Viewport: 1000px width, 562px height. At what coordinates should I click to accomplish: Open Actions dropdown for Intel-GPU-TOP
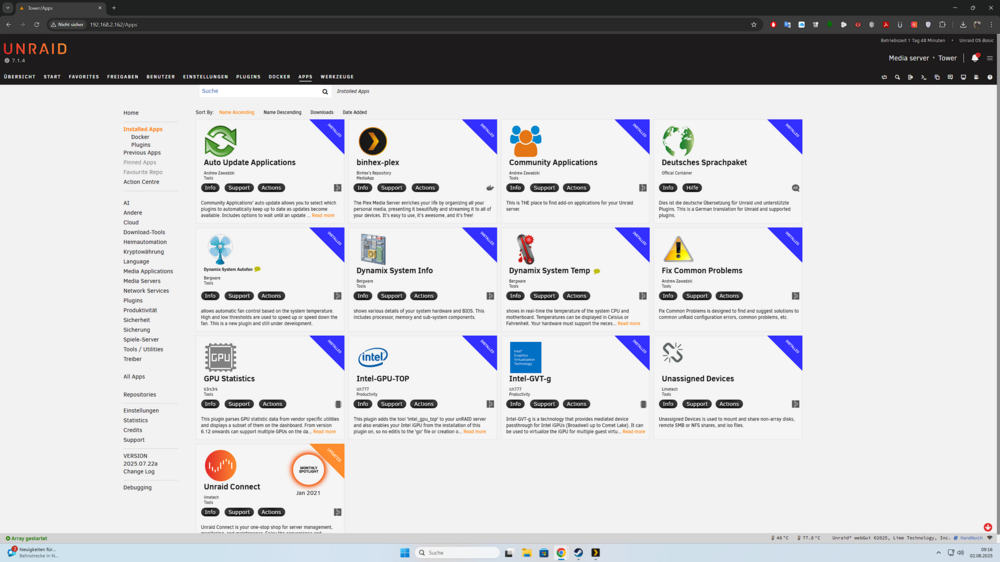tap(423, 404)
